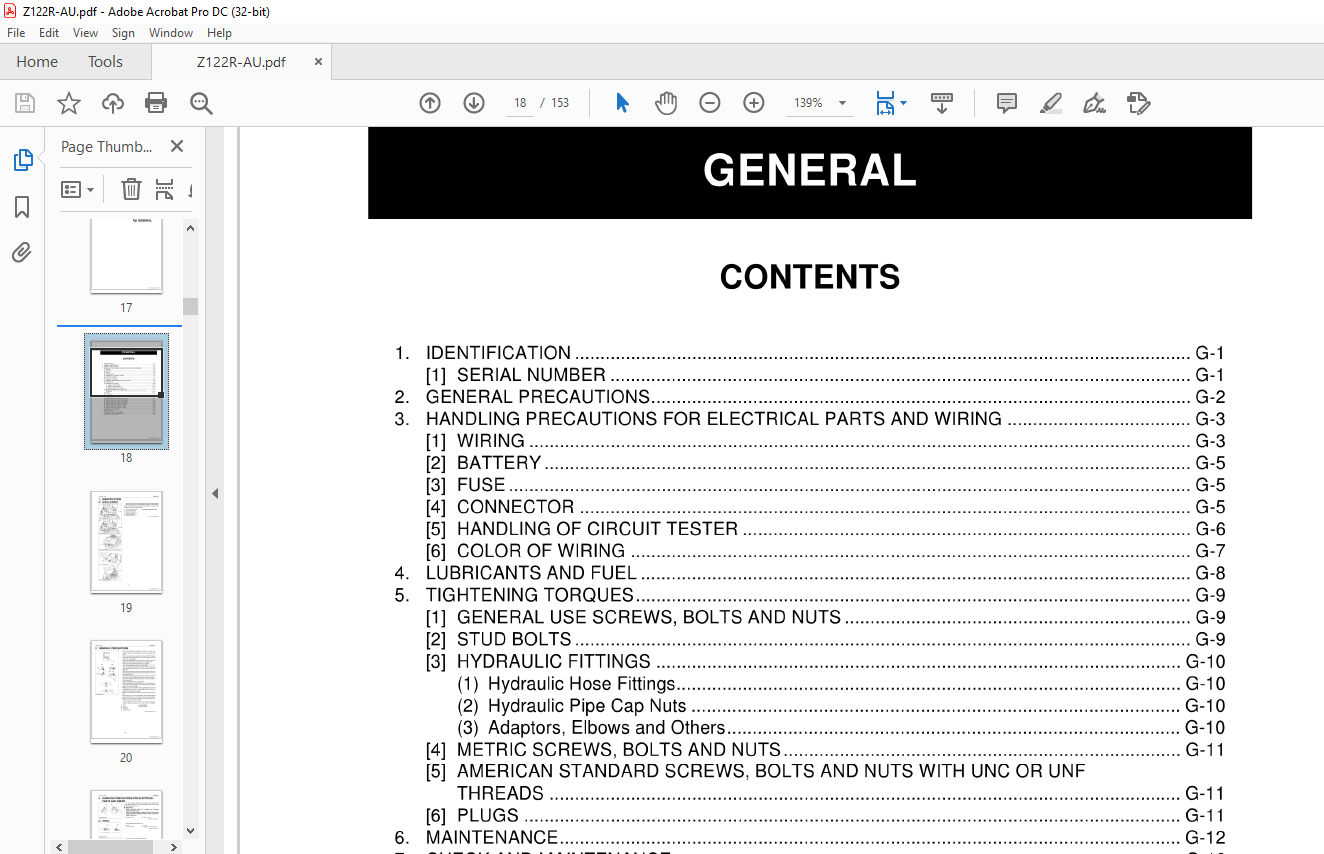Image resolution: width=1324 pixels, height=854 pixels.
Task: Open Bookmarks side panel icon
Action: (22, 207)
